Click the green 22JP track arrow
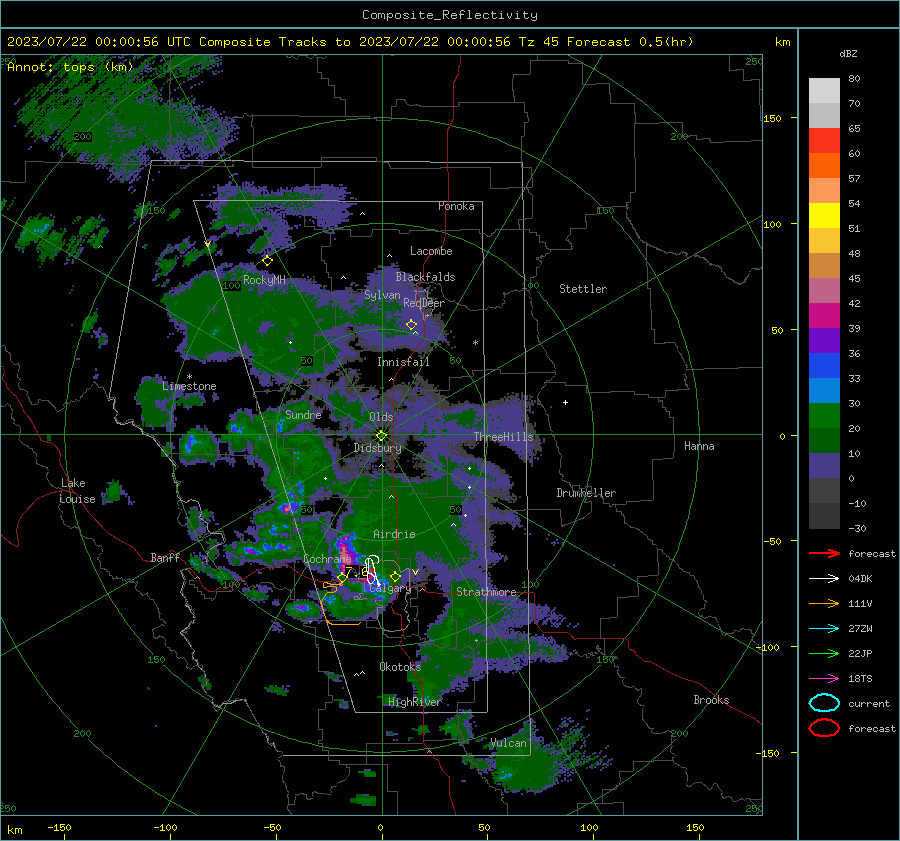900x841 pixels. coord(824,653)
